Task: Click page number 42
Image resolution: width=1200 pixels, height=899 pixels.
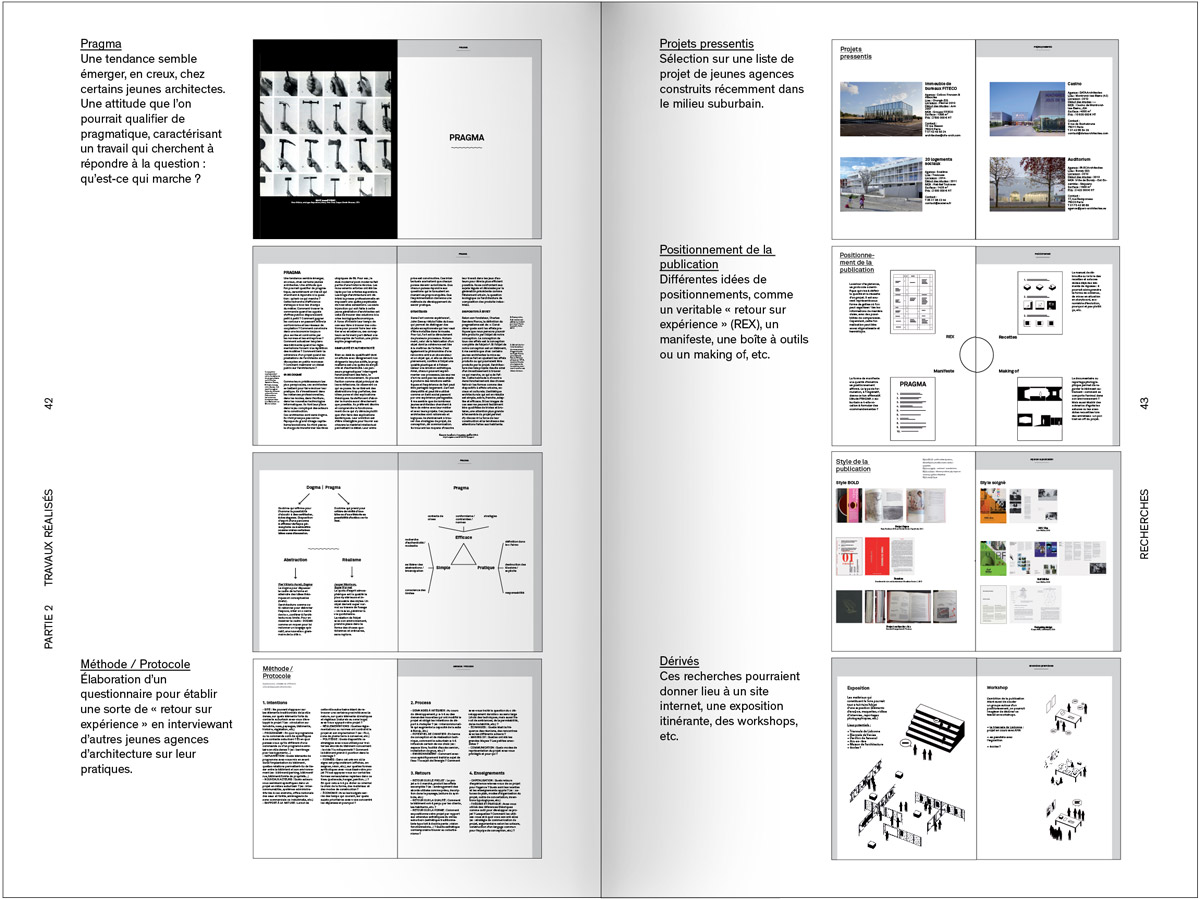Action: click(47, 404)
